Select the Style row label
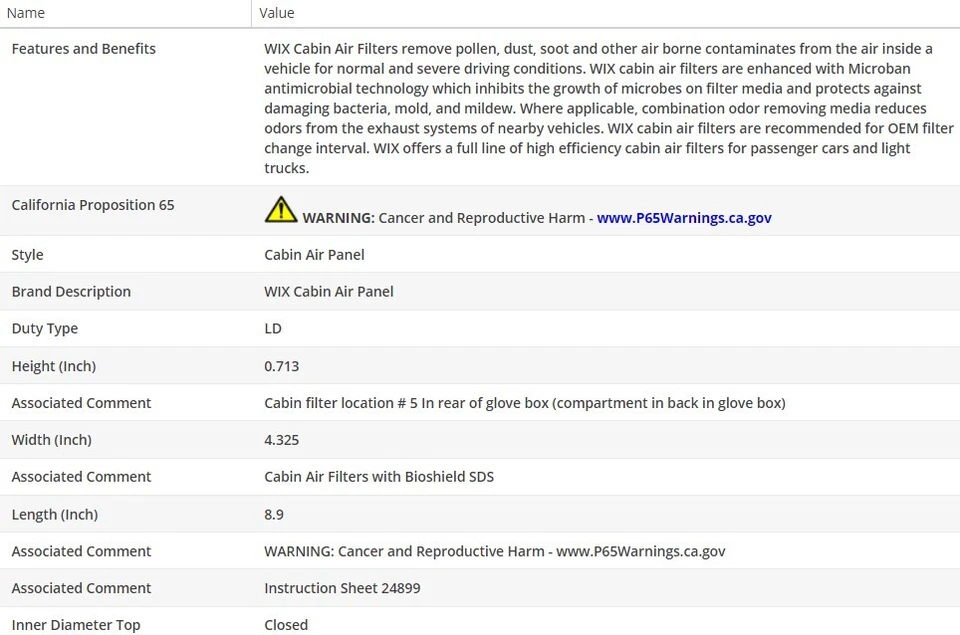This screenshot has width=960, height=635. coord(28,255)
